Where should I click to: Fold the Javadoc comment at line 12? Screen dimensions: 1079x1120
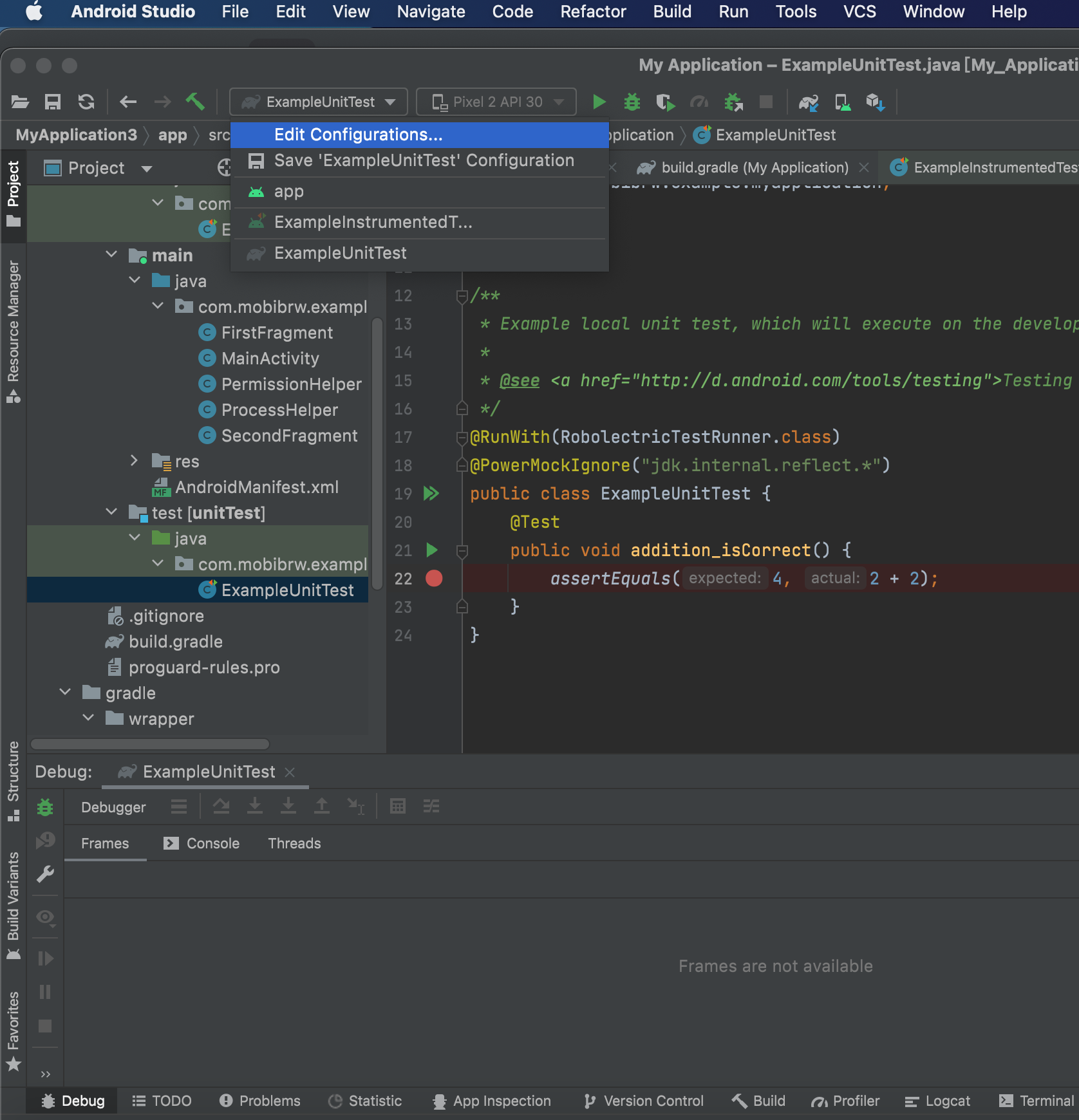point(462,296)
